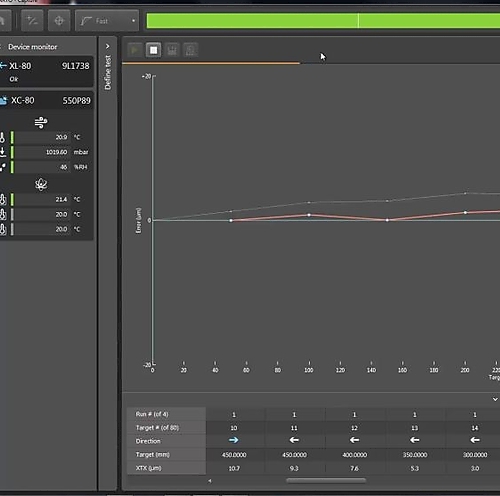
Task: Click the 400.0000 target position cell
Action: (x=355, y=455)
